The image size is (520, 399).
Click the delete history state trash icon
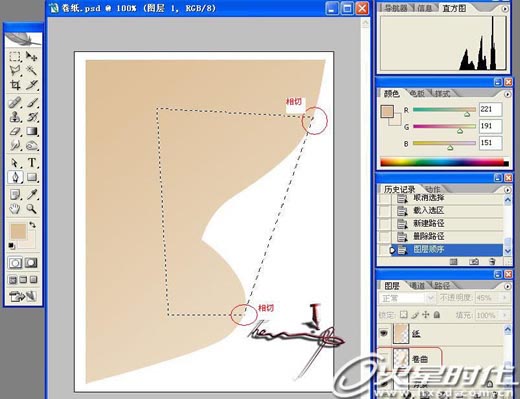(x=492, y=262)
